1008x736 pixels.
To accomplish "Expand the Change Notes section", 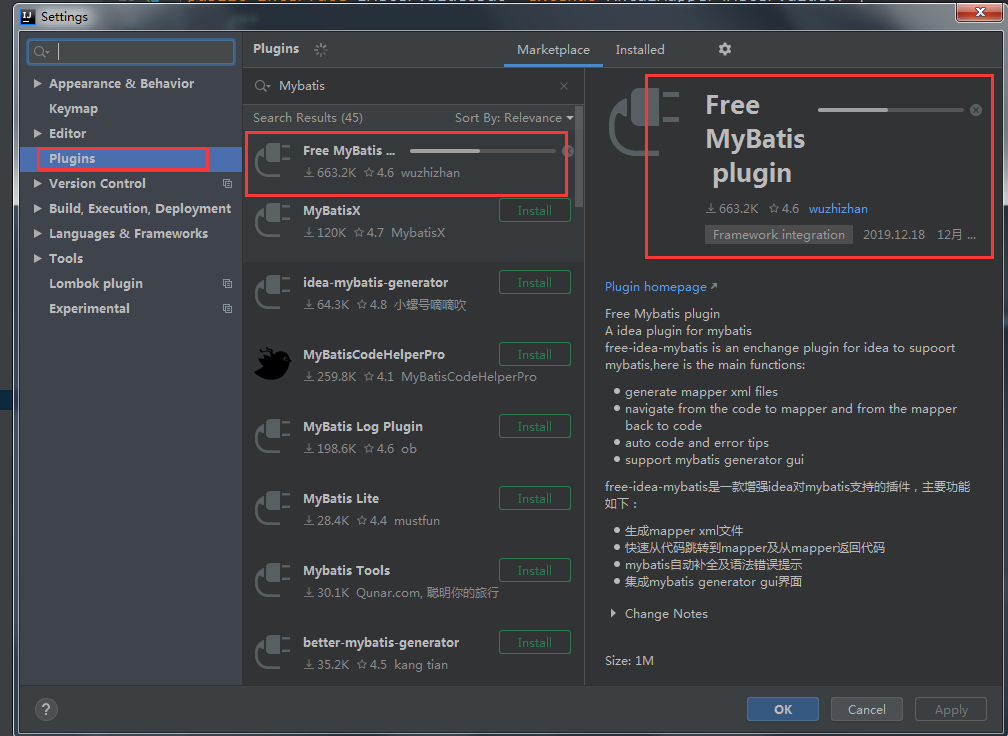I will coord(613,614).
